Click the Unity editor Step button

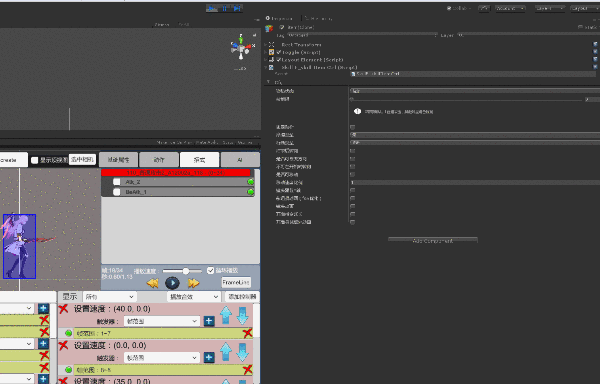(x=237, y=8)
